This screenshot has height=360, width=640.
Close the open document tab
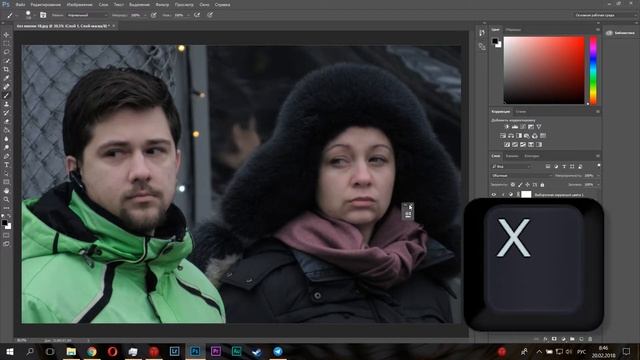[x=114, y=26]
